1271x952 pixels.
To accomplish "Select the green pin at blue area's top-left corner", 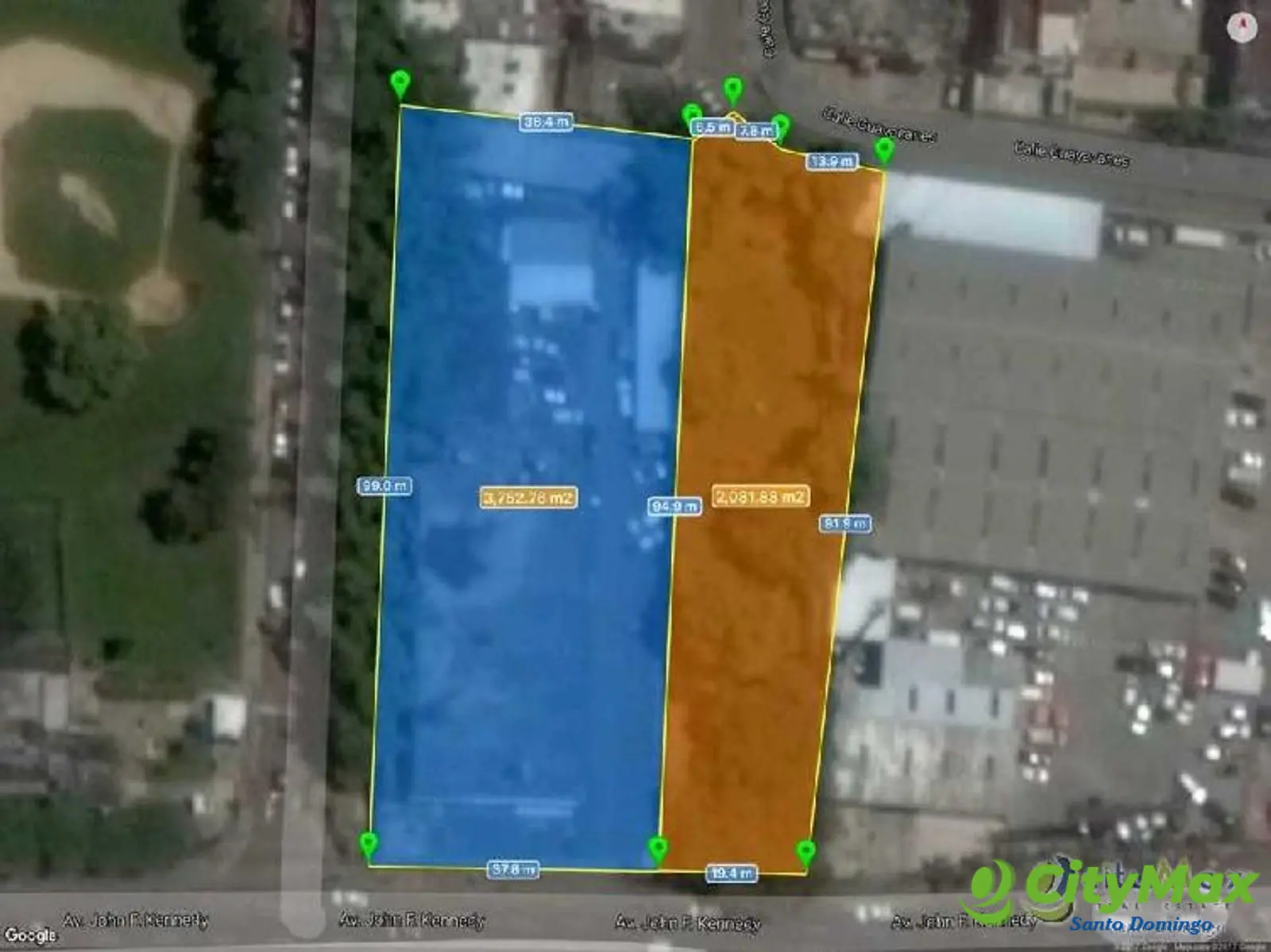I will coord(401,85).
